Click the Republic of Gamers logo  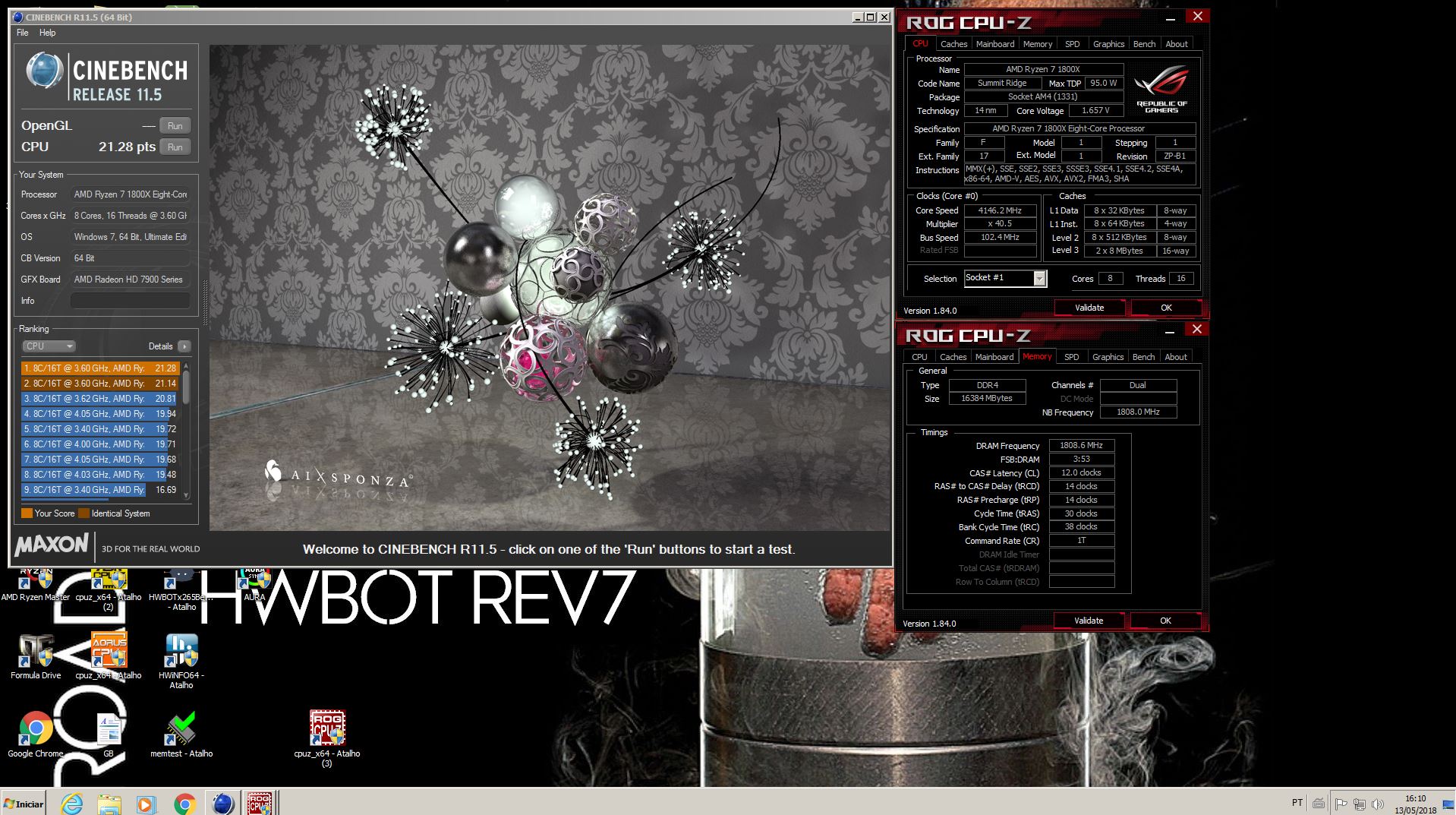(x=1161, y=90)
